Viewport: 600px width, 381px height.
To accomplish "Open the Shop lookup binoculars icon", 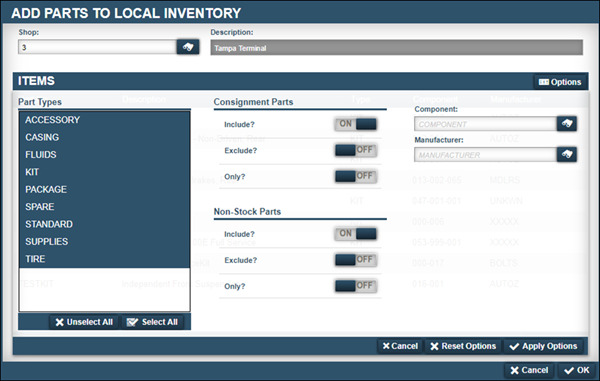I will pyautogui.click(x=188, y=47).
